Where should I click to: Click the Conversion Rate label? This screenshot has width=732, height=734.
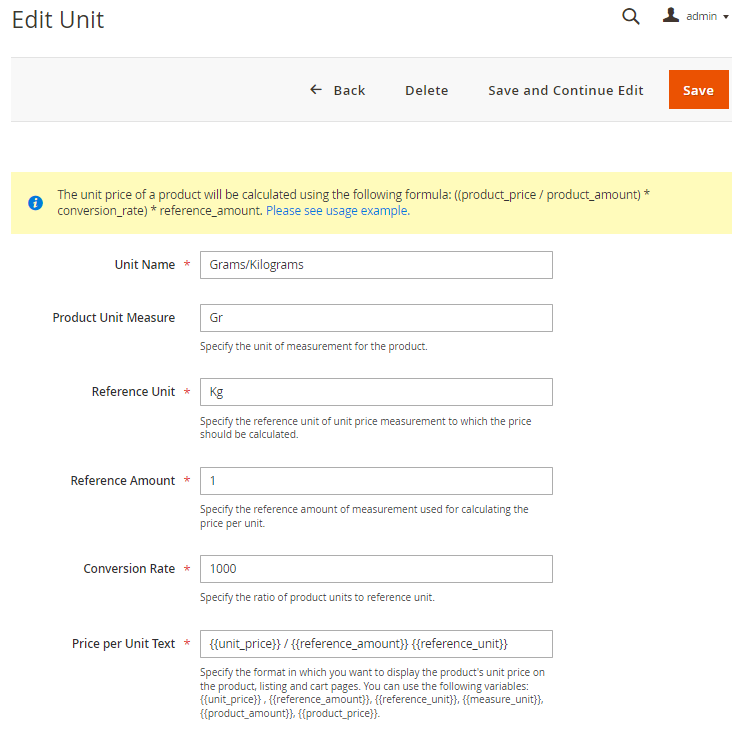click(129, 568)
